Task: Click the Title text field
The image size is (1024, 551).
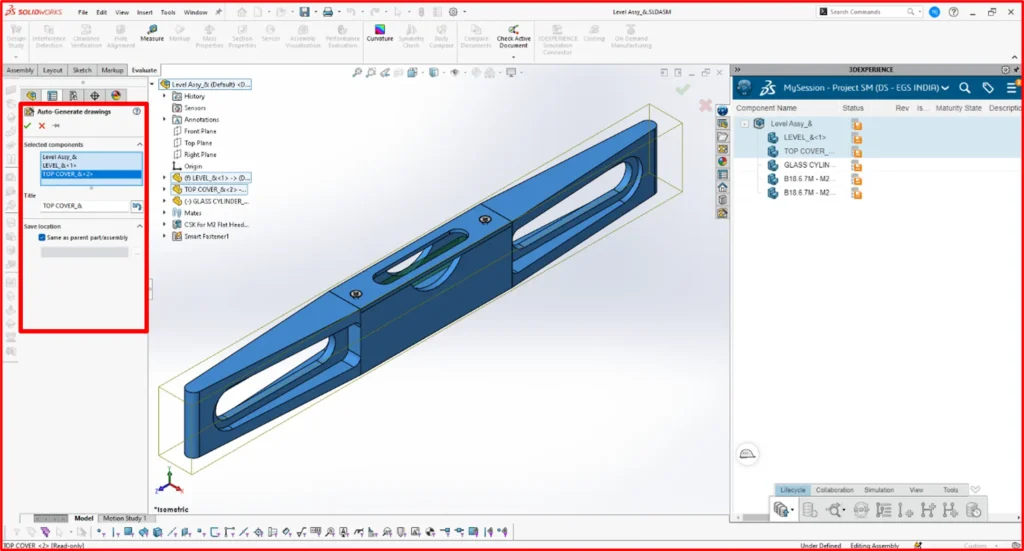Action: (x=85, y=206)
